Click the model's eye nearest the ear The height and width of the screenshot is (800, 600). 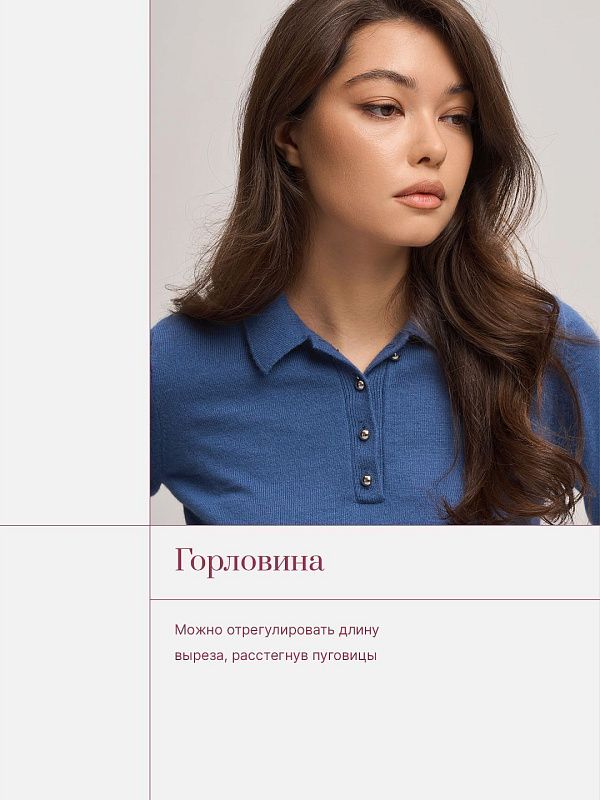[385, 109]
